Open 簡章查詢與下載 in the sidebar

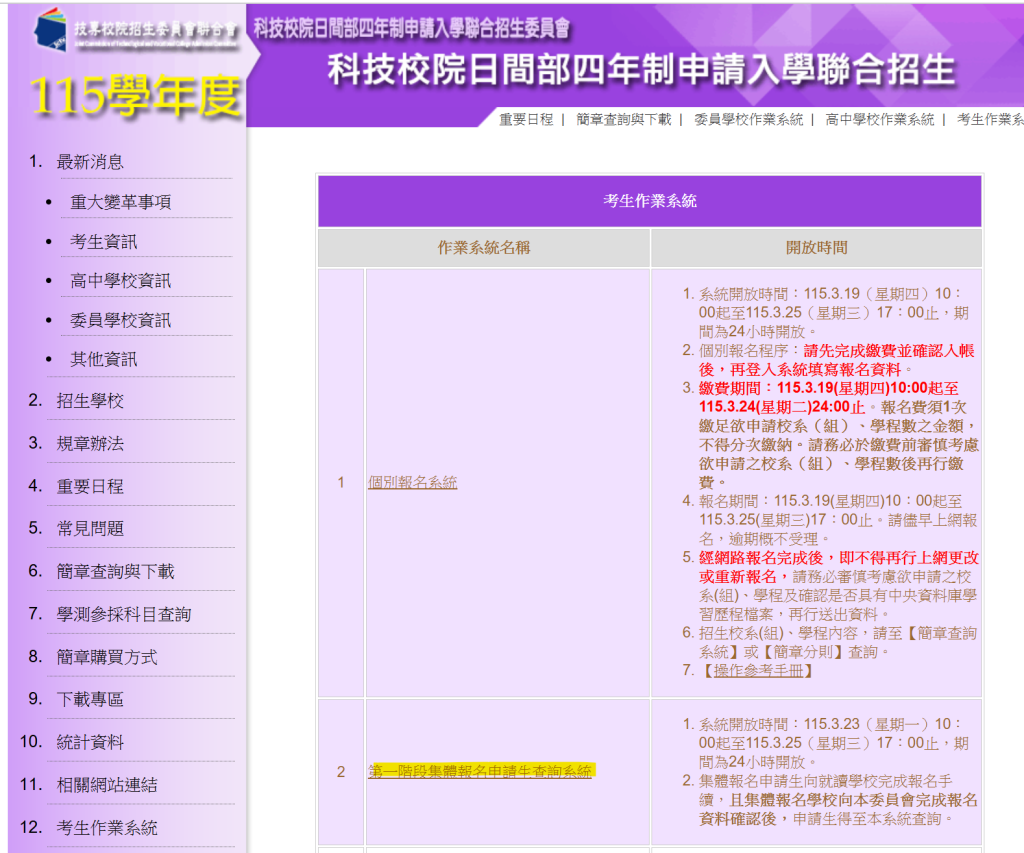115,571
